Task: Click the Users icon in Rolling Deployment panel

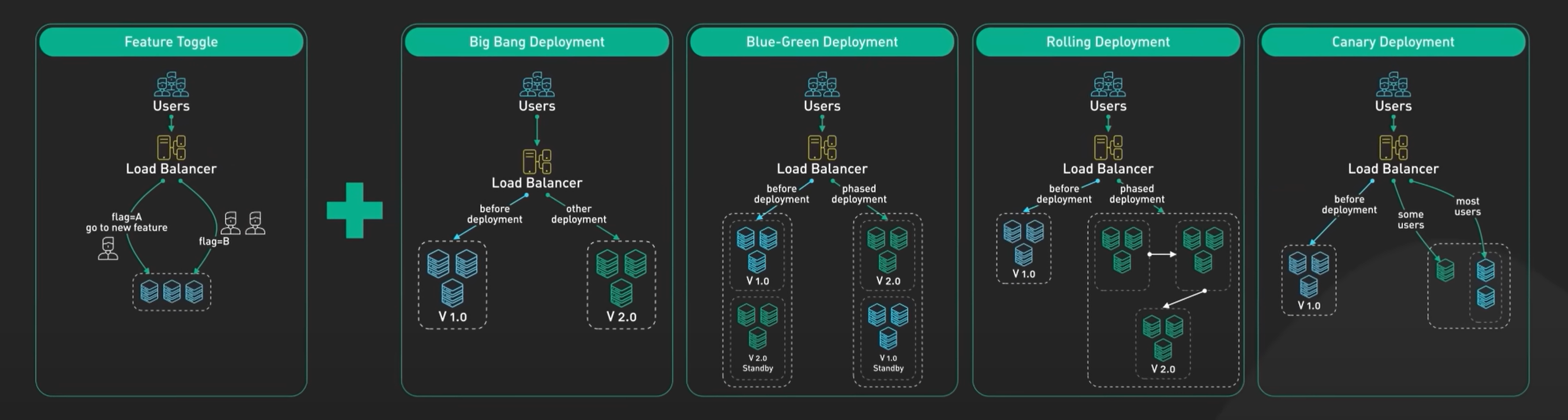Action: [x=1108, y=84]
